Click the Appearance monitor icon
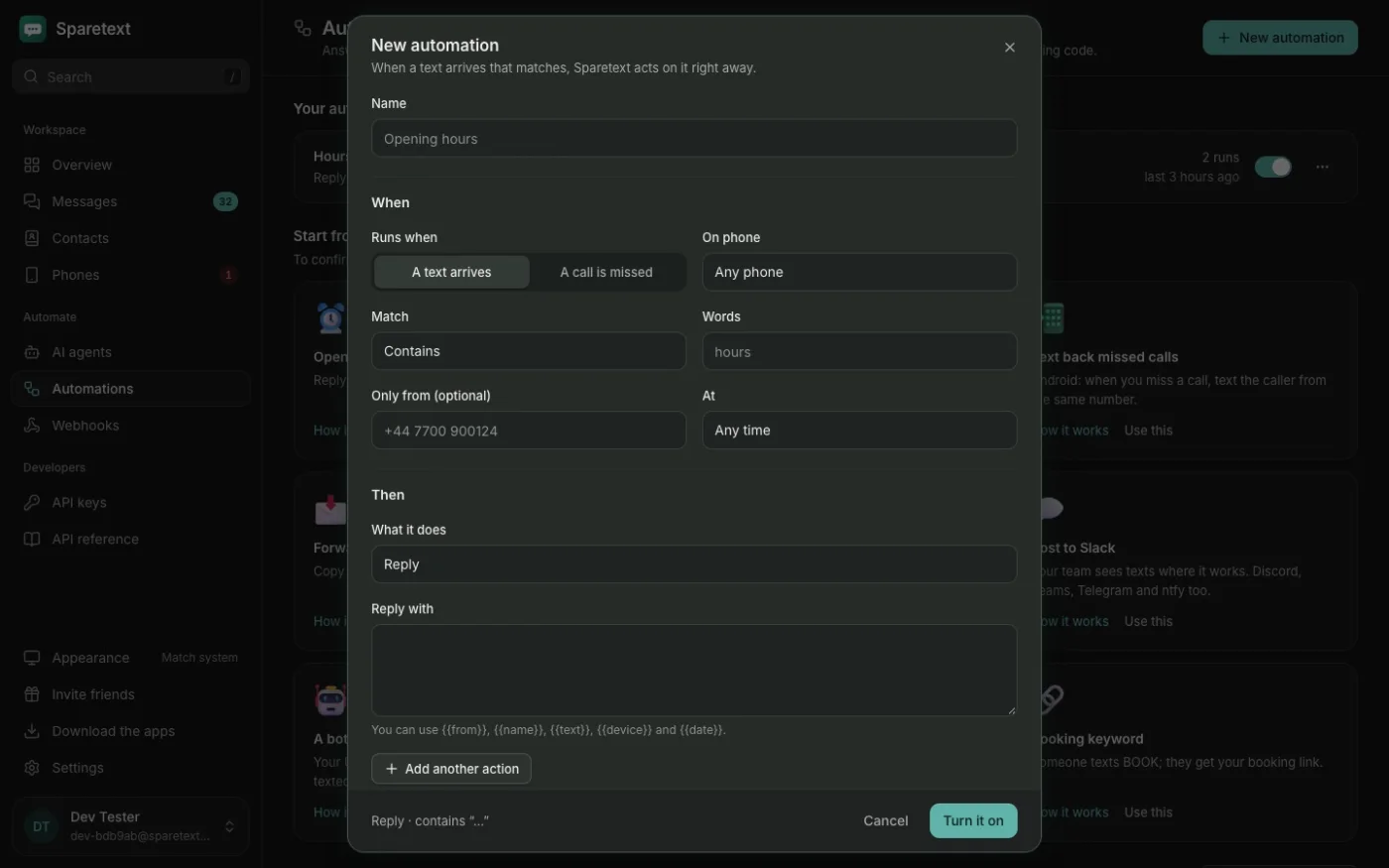The height and width of the screenshot is (868, 1389). [x=32, y=658]
